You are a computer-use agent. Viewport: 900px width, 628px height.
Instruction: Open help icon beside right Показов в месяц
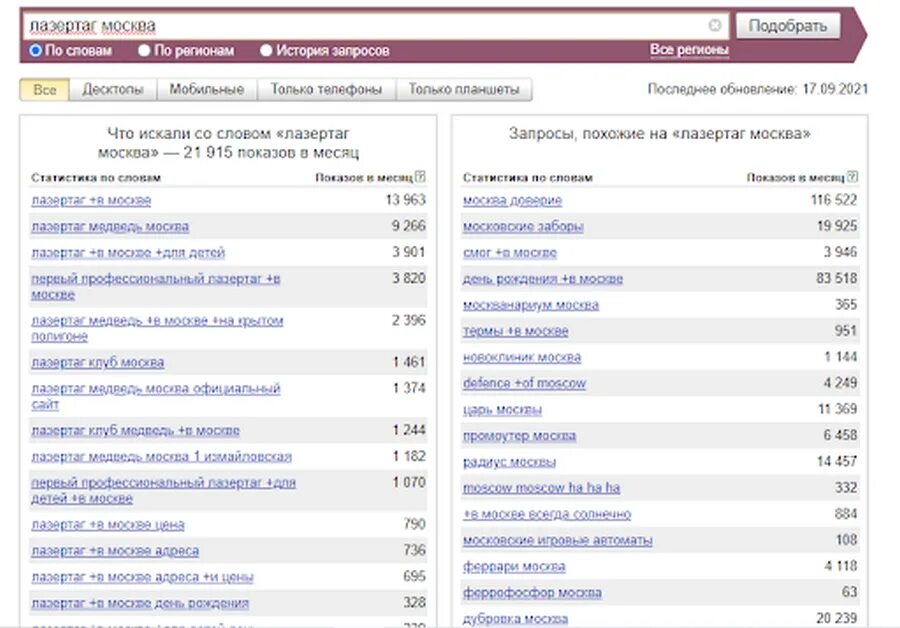(852, 177)
